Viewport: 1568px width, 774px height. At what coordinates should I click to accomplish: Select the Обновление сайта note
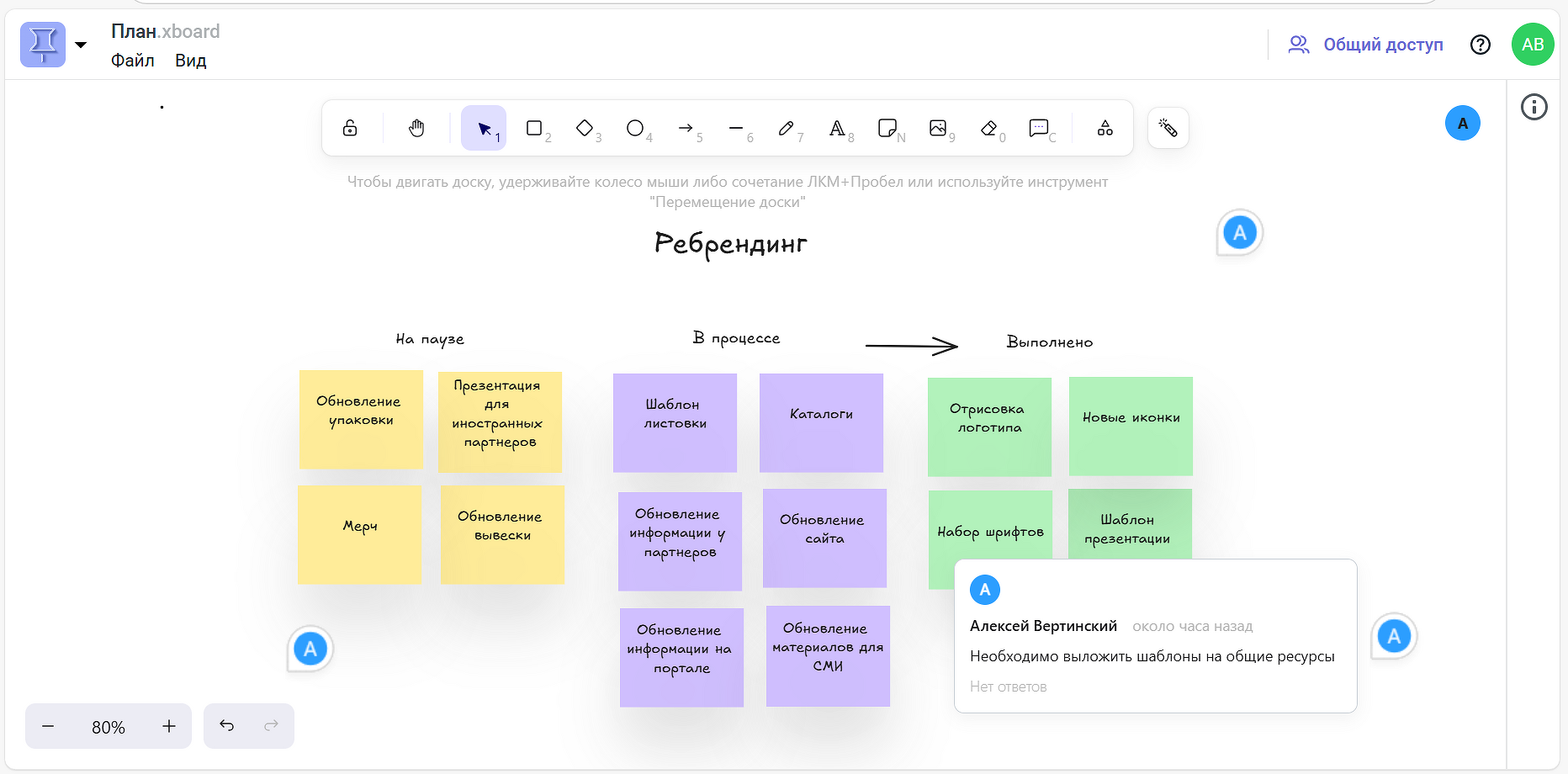tap(824, 538)
